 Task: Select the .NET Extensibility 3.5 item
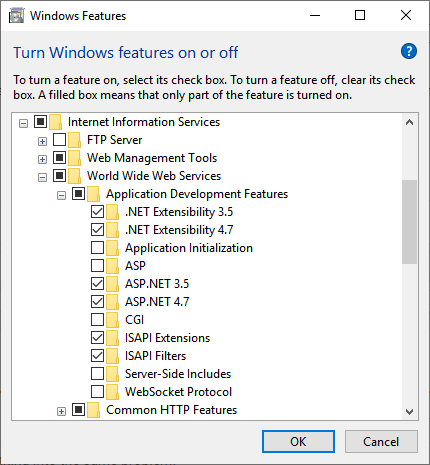[x=179, y=212]
